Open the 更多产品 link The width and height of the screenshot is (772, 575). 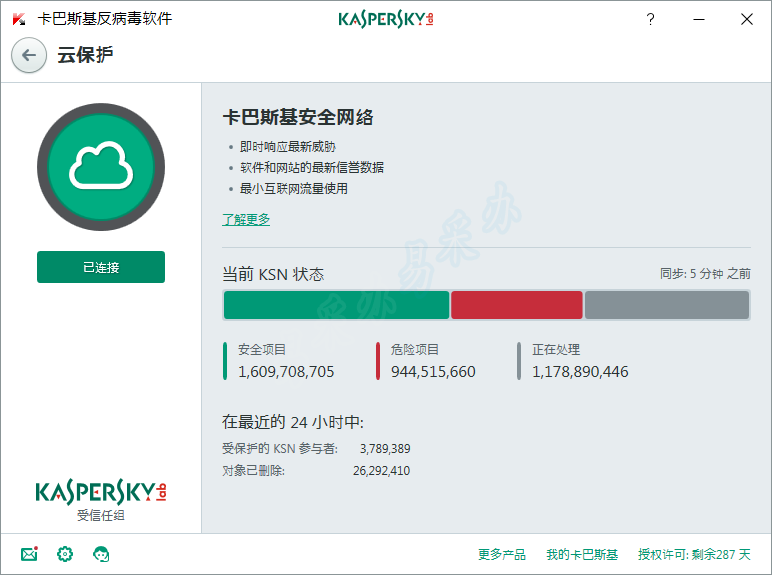tap(502, 554)
